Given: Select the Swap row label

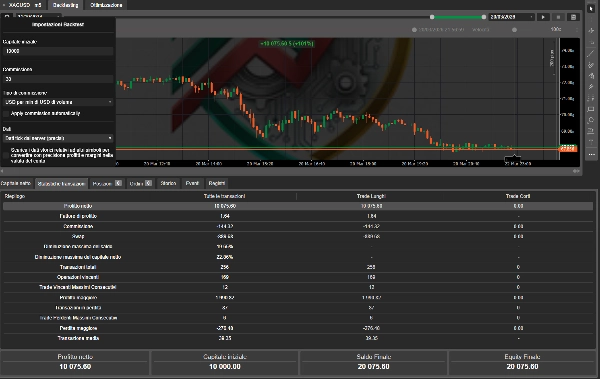Looking at the screenshot, I should pos(78,236).
